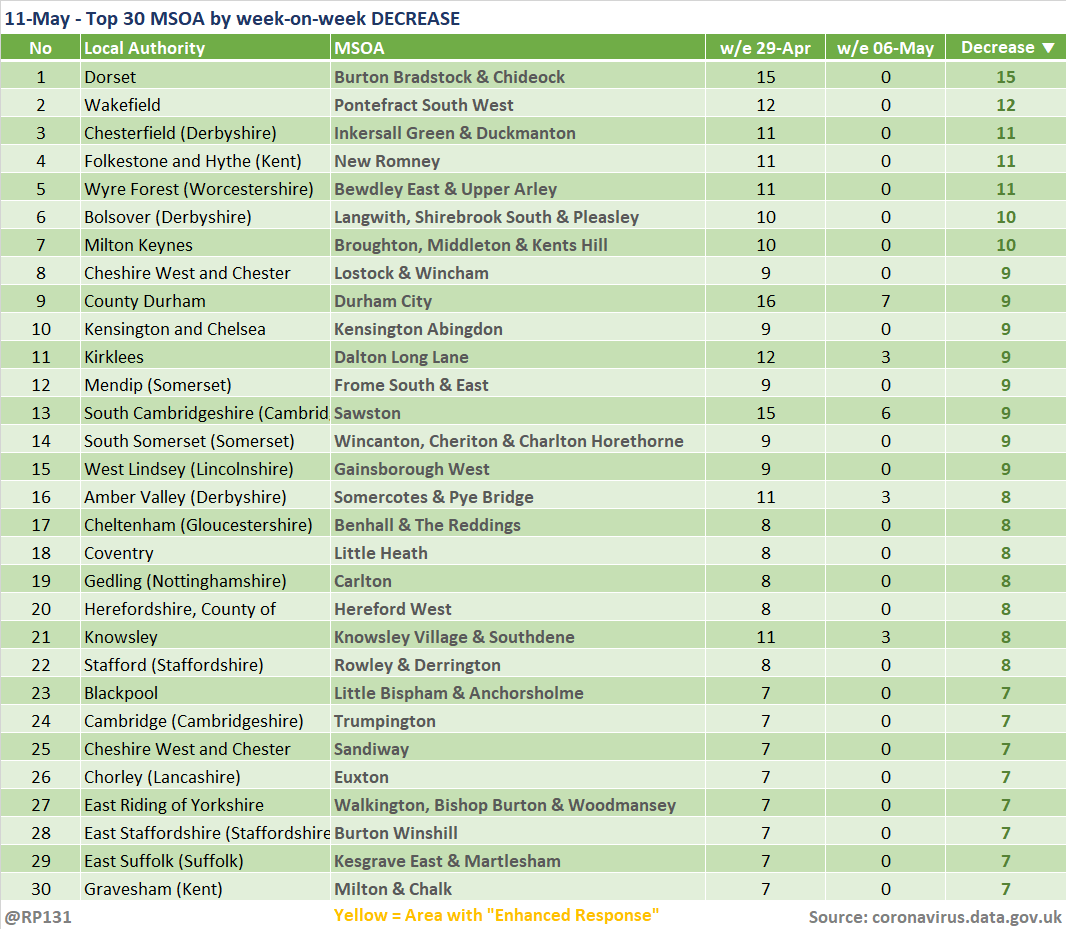Select 'Gainsborough West' cell
The width and height of the screenshot is (1066, 929).
pyautogui.click(x=517, y=469)
